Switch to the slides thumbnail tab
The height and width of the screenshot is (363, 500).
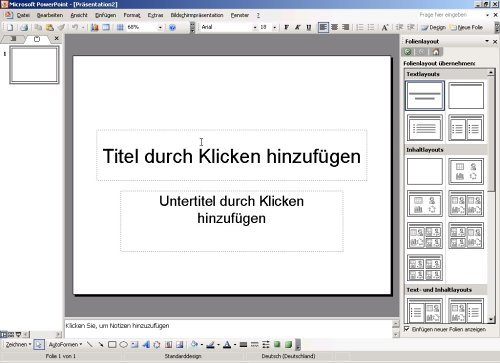coord(37,39)
